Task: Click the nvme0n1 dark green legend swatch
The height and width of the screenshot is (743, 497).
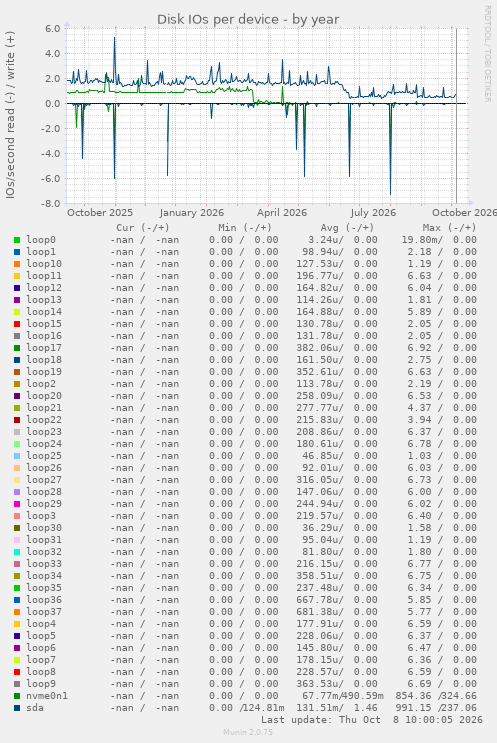Action: [x=17, y=696]
